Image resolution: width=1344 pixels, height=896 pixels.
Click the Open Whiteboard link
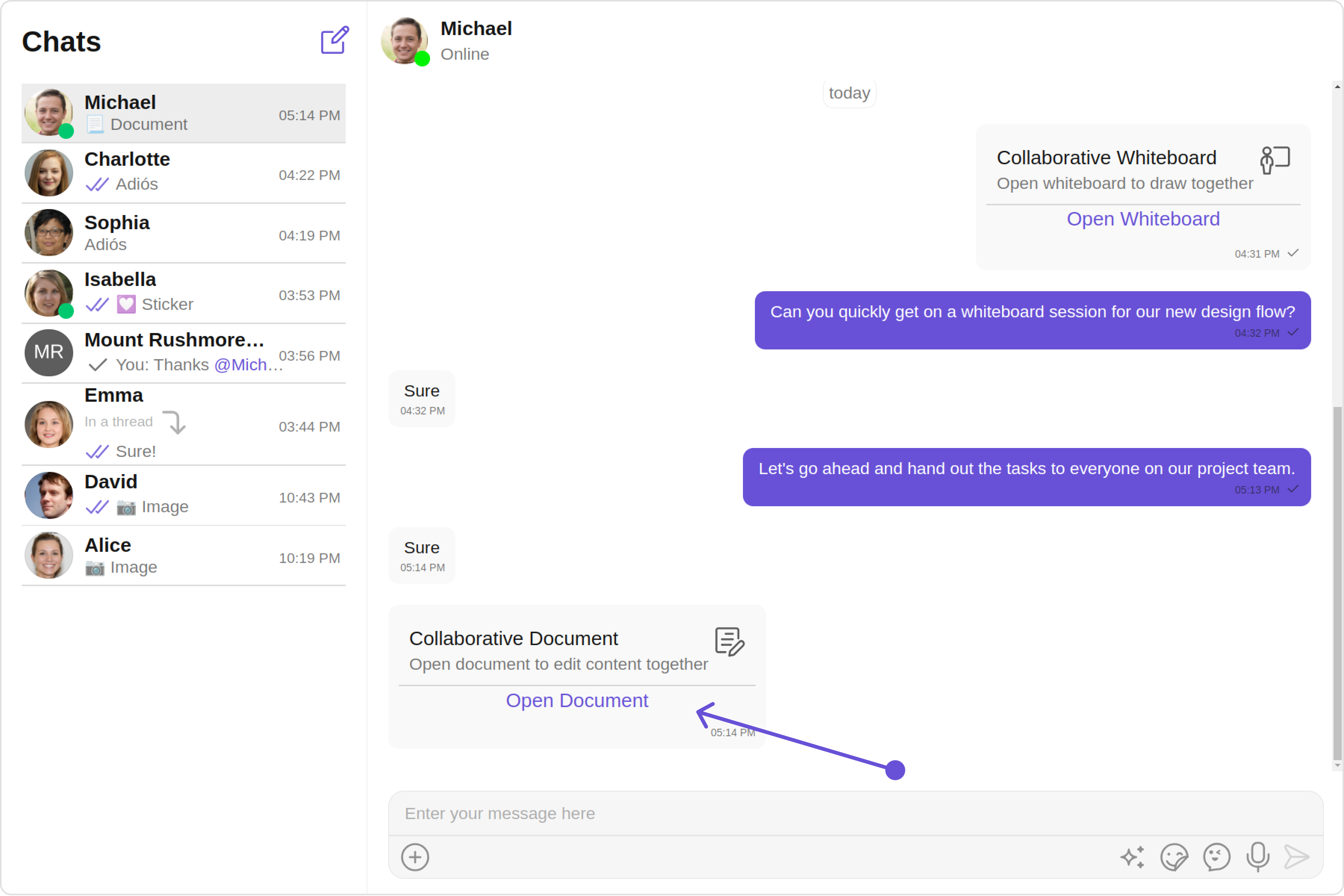coord(1143,219)
